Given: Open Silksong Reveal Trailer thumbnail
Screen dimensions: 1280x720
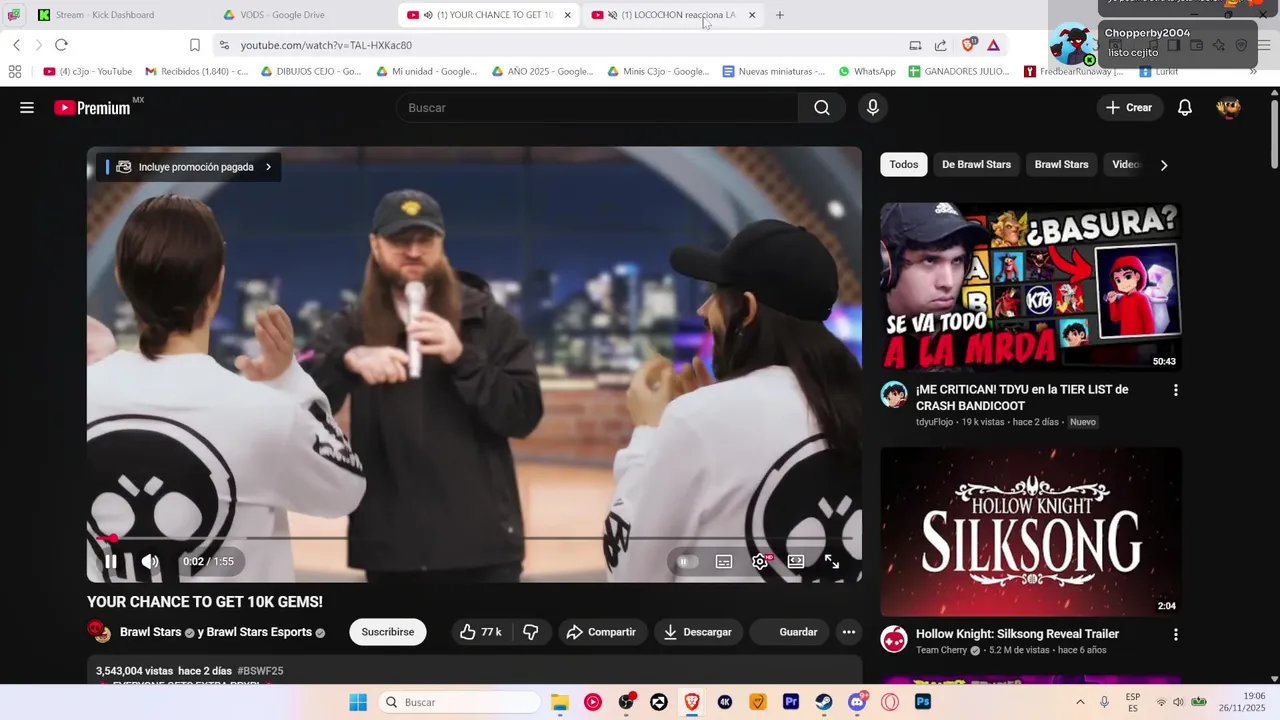Looking at the screenshot, I should coord(1031,532).
